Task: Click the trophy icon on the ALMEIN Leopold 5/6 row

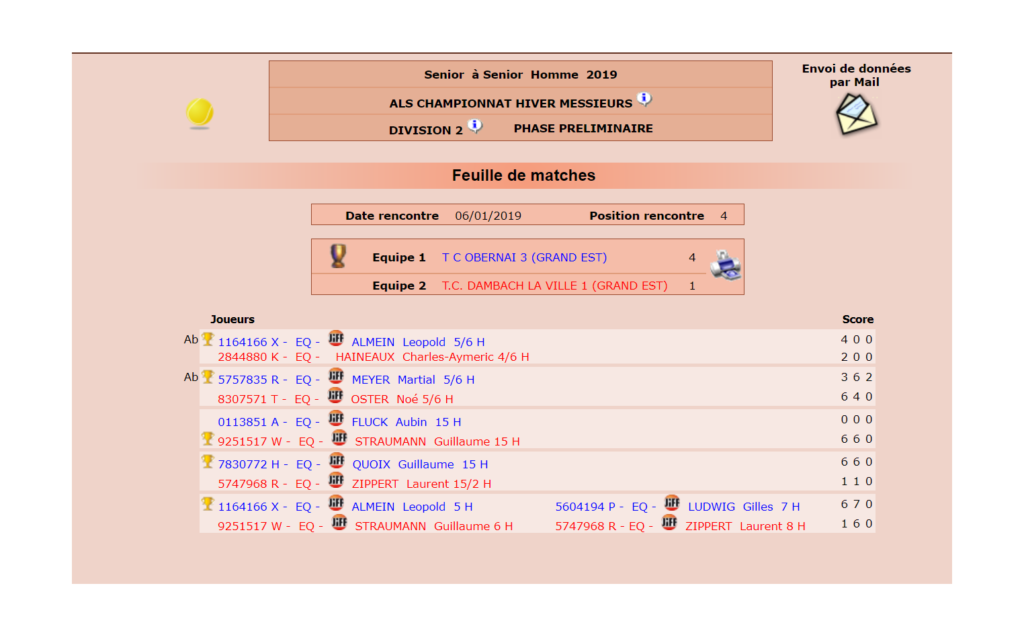Action: click(x=208, y=338)
